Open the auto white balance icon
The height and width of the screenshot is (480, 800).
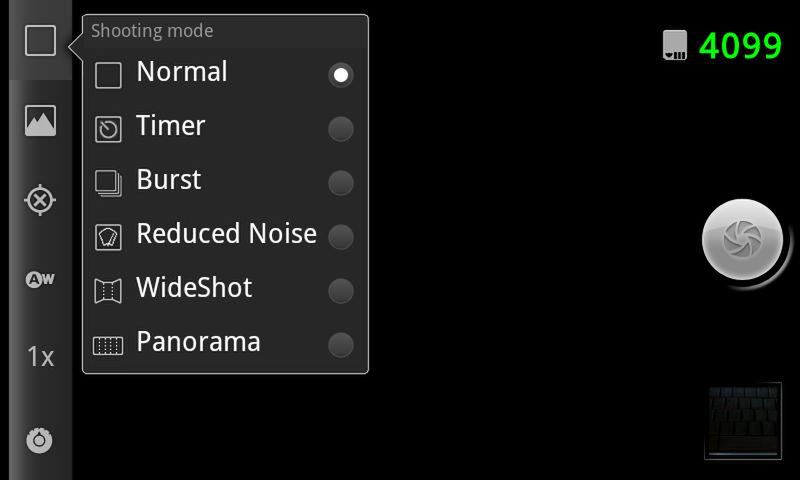click(x=40, y=279)
